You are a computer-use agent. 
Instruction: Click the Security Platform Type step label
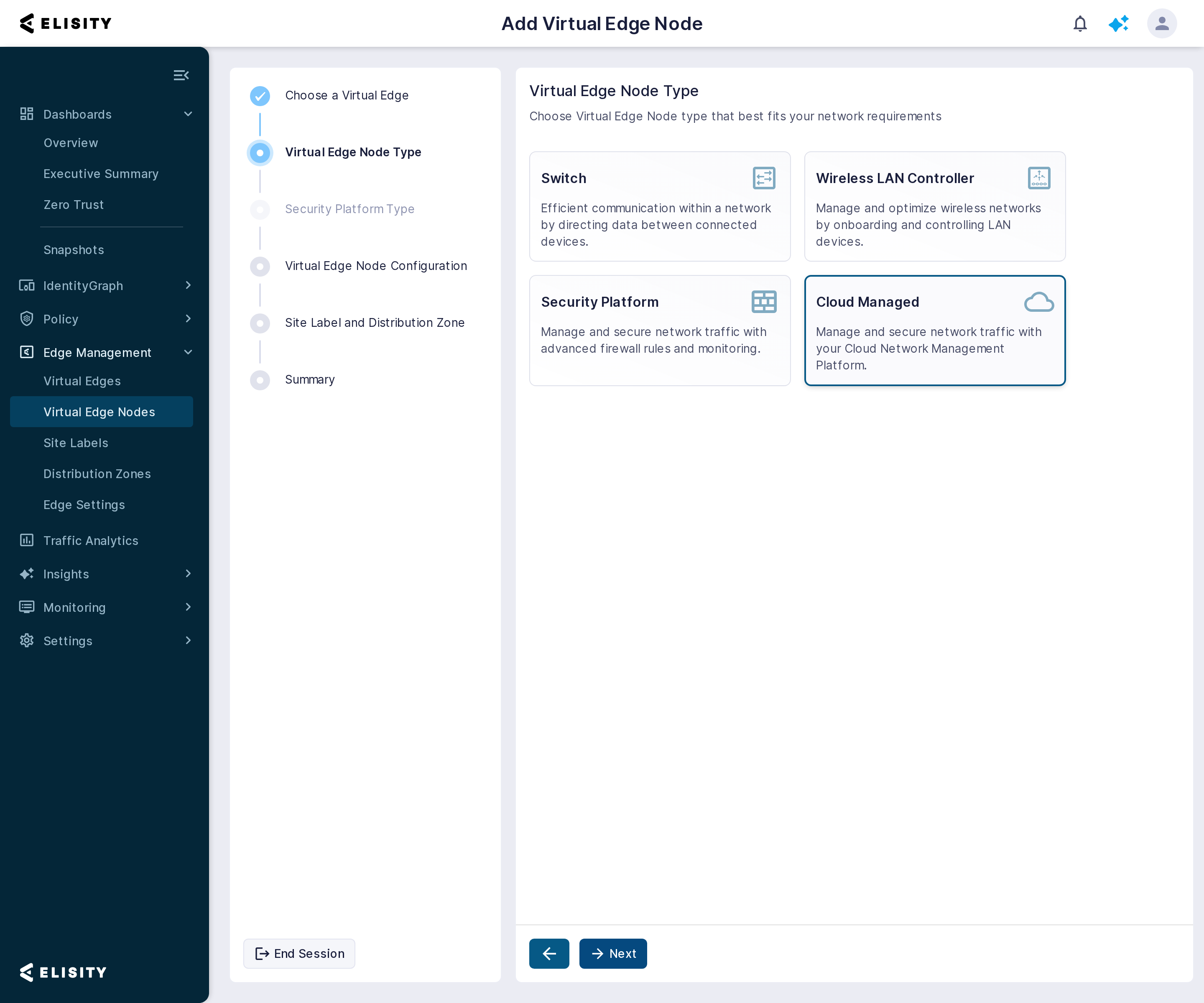pyautogui.click(x=350, y=209)
